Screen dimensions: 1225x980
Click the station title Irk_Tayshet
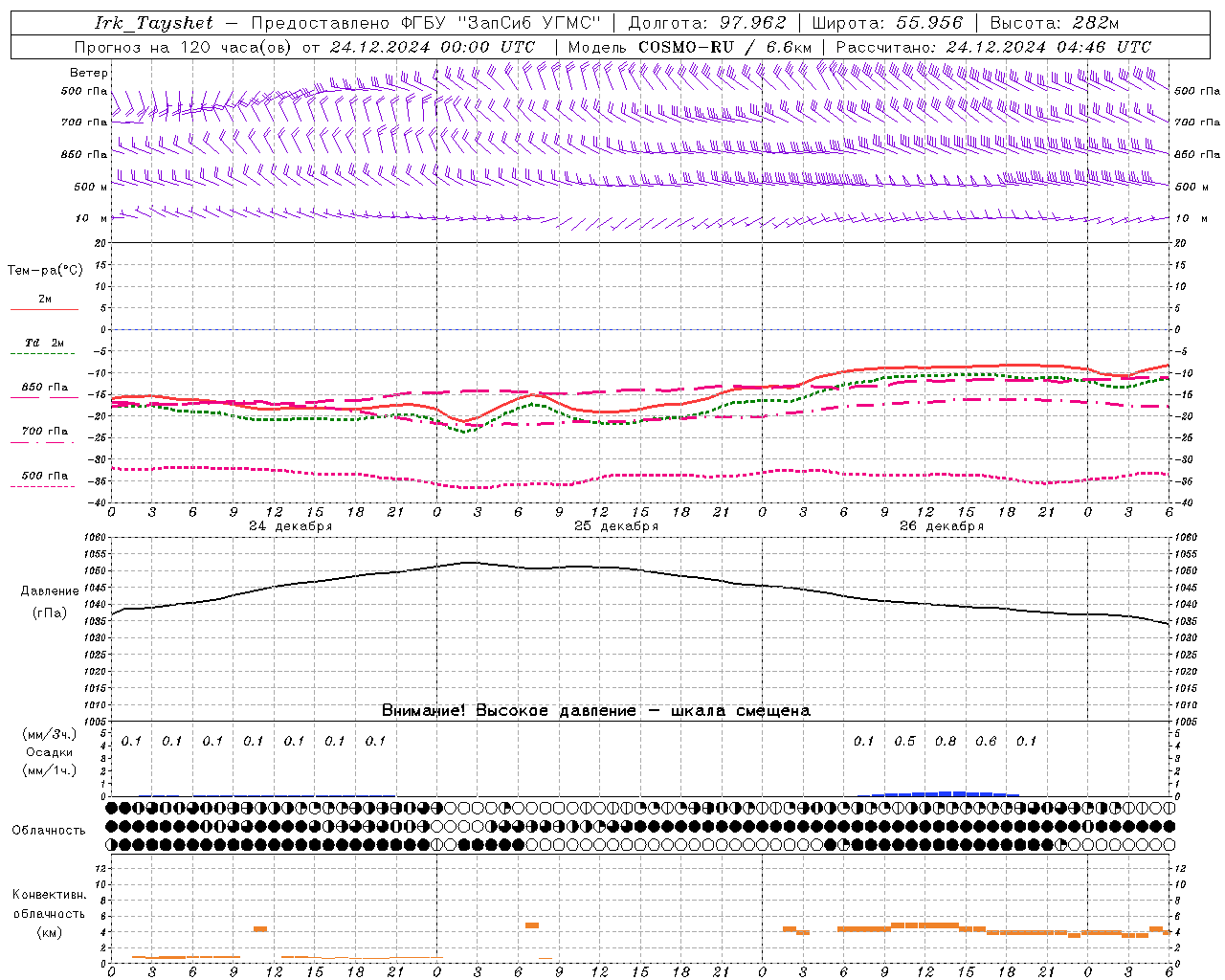coord(154,23)
